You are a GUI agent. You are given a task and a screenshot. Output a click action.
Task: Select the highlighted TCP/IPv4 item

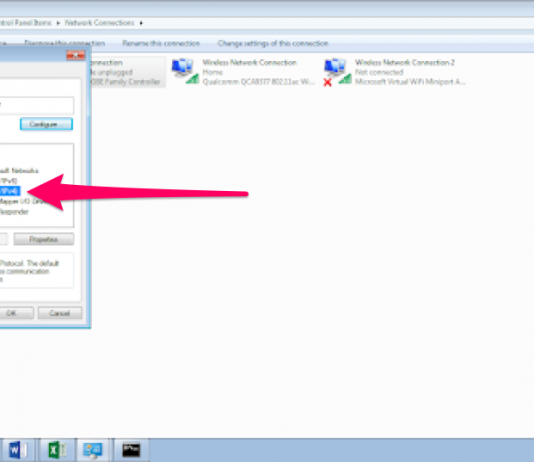10,191
